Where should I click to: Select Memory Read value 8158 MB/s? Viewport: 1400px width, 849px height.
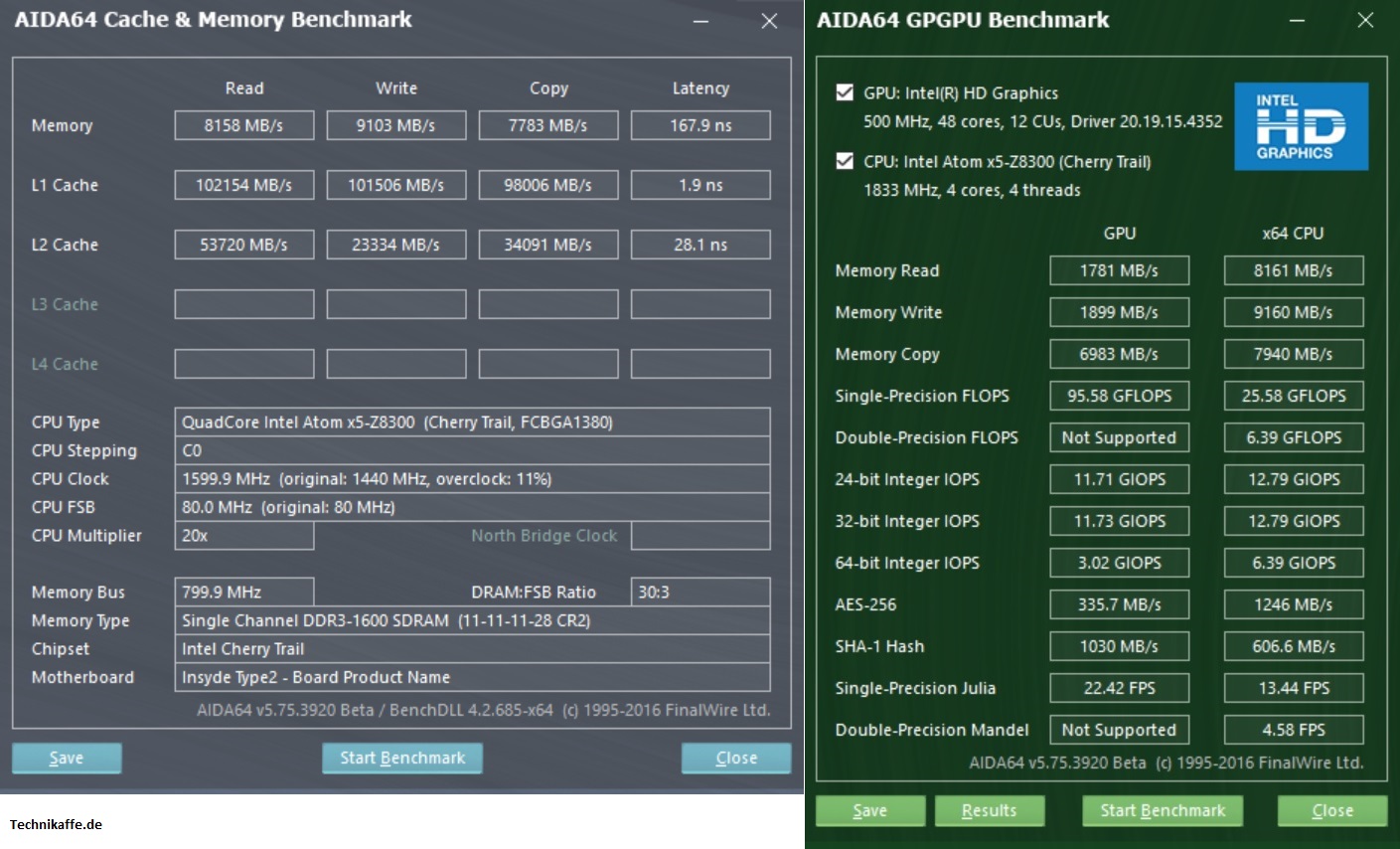[244, 125]
